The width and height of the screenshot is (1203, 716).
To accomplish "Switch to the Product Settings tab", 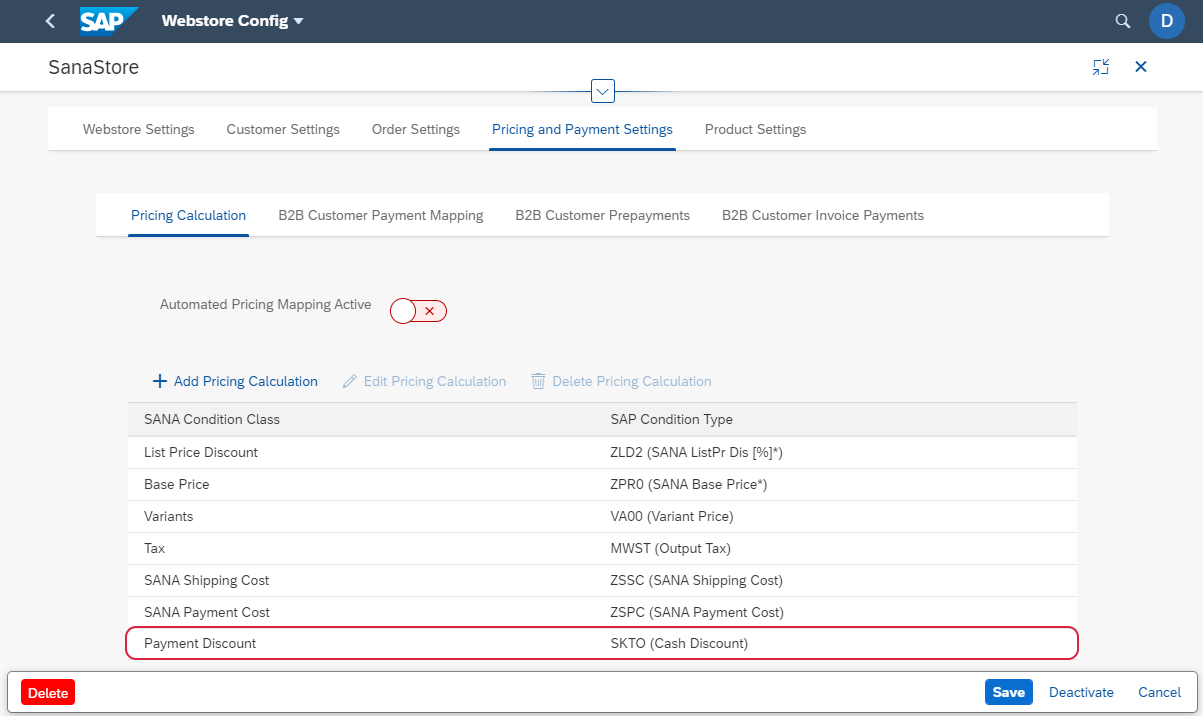I will [755, 130].
